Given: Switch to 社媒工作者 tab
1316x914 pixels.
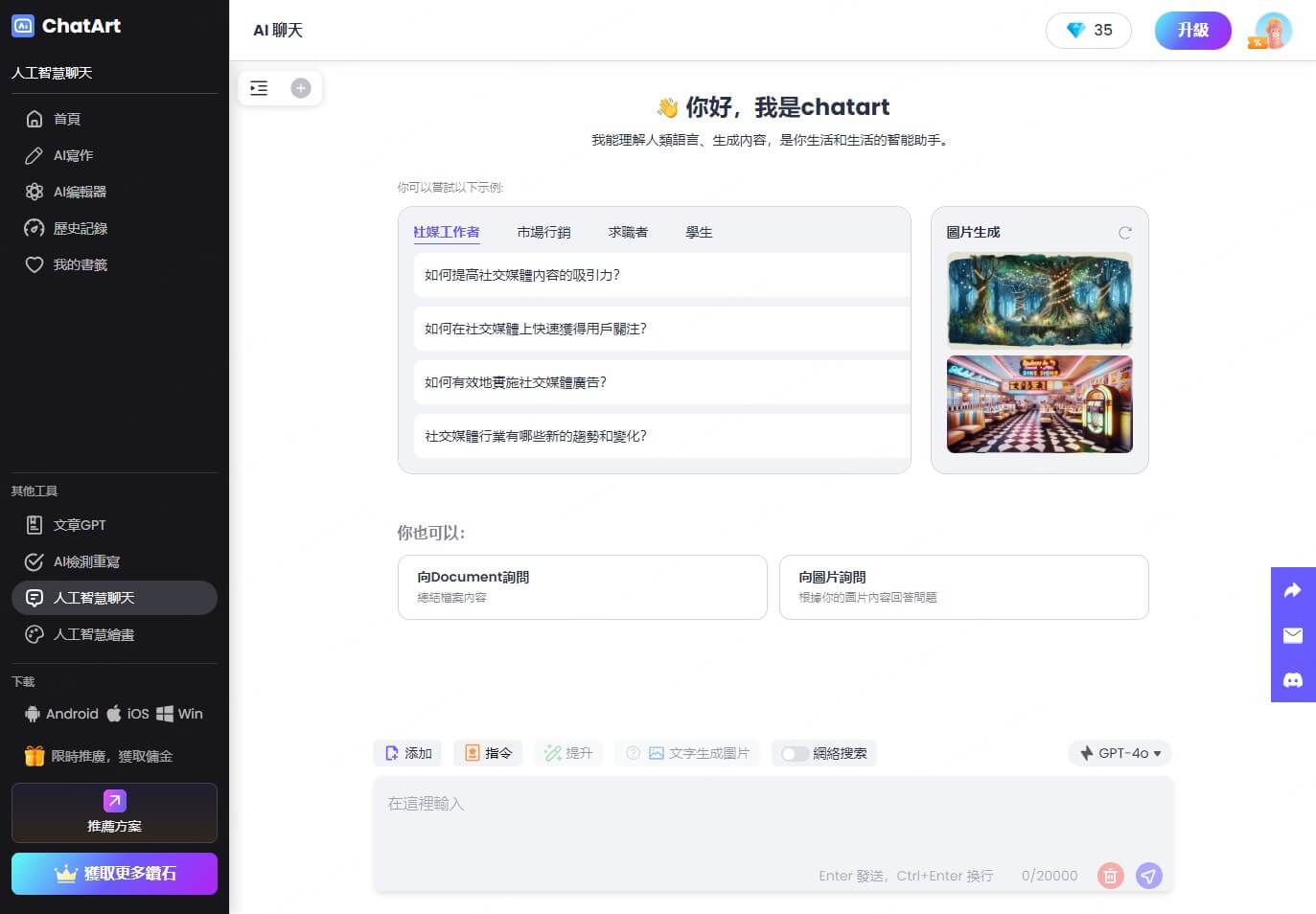Looking at the screenshot, I should (447, 232).
